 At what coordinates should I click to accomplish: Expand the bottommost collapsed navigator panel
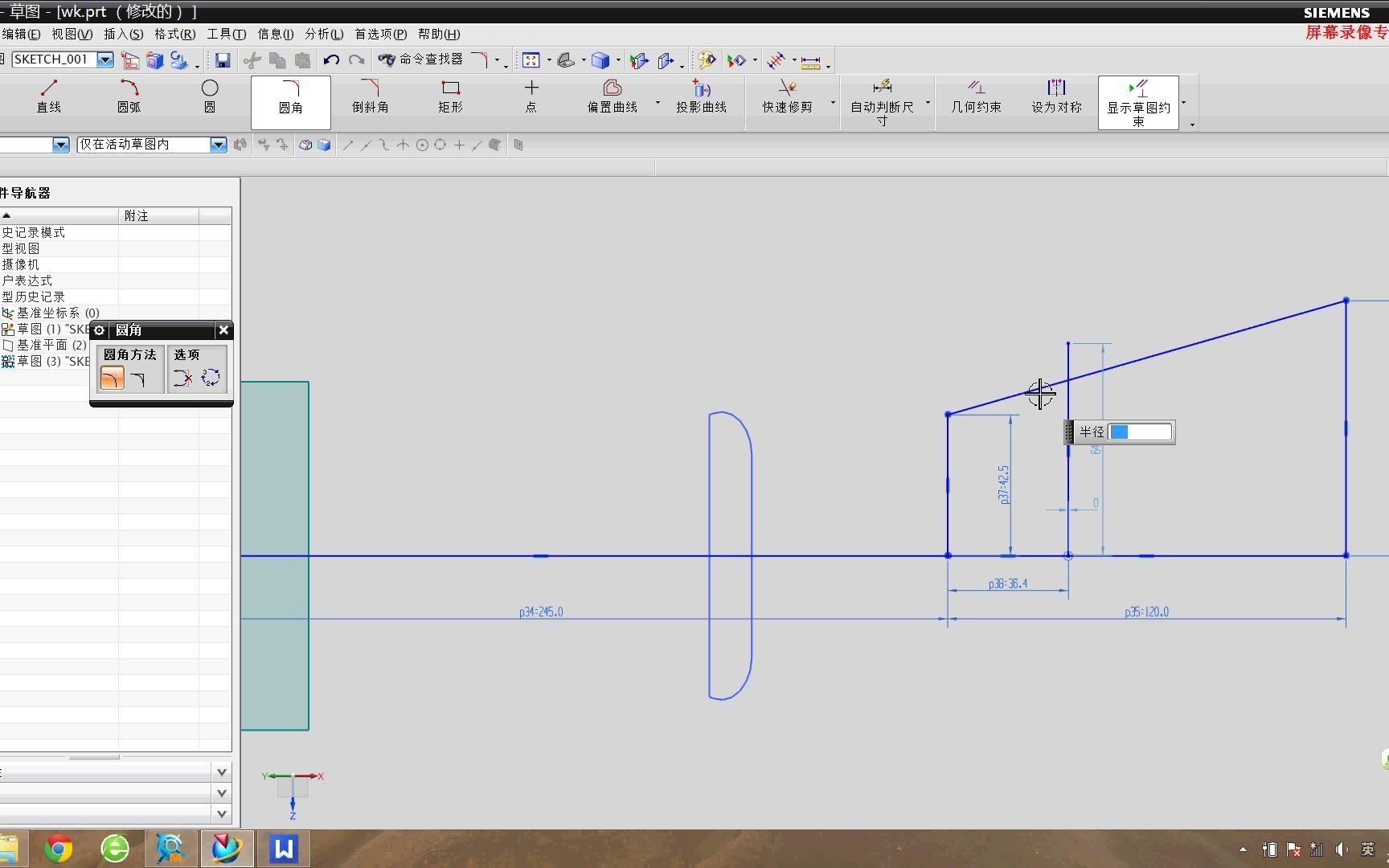[222, 814]
